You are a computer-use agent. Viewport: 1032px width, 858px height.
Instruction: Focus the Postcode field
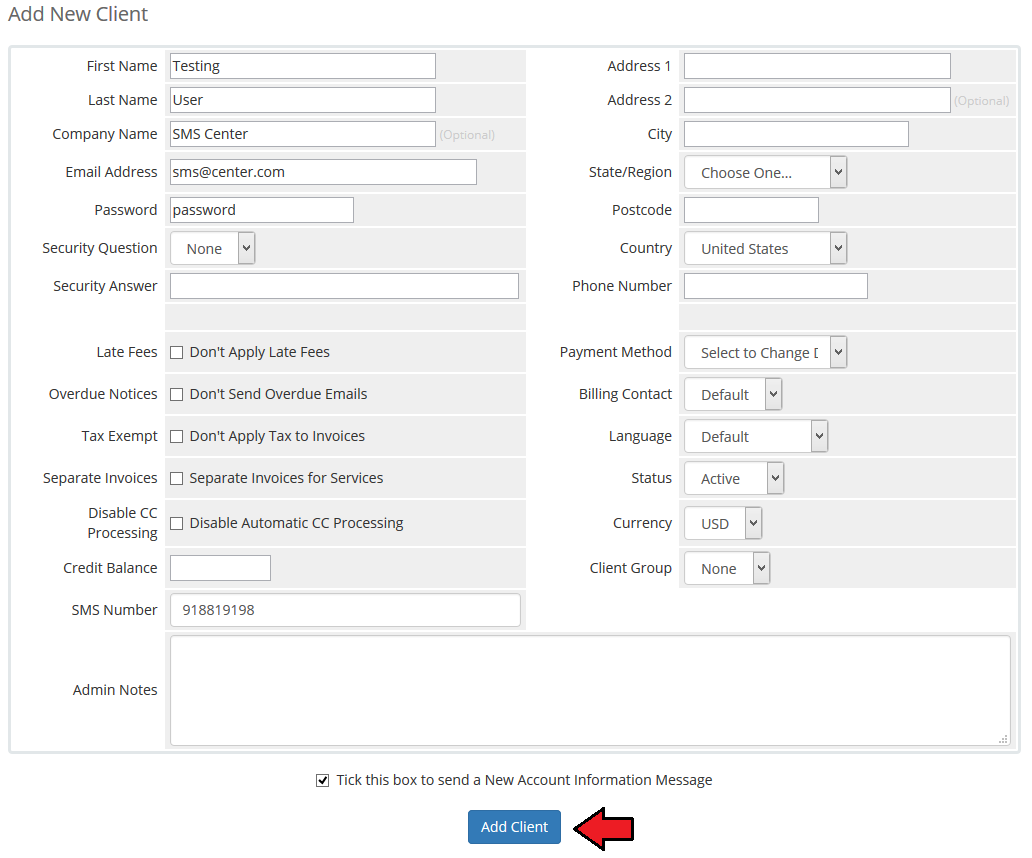752,211
